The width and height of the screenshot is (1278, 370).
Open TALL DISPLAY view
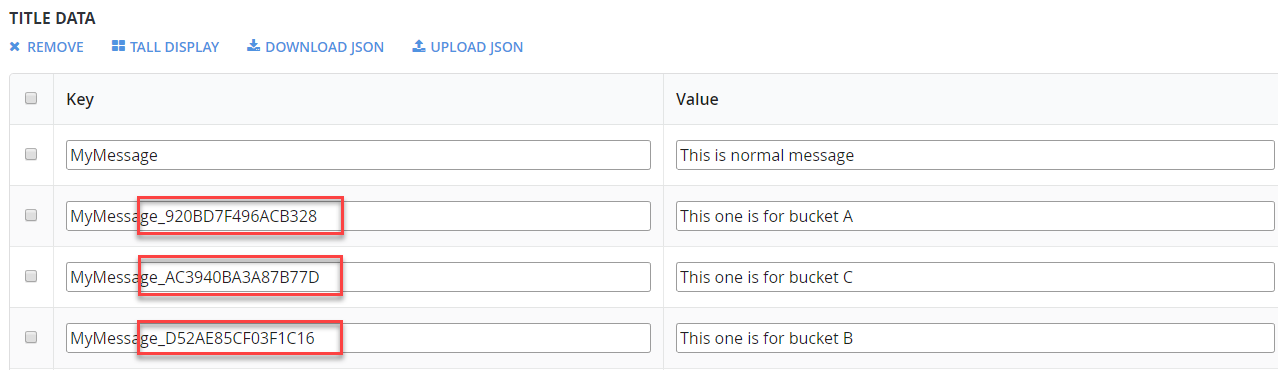(174, 47)
